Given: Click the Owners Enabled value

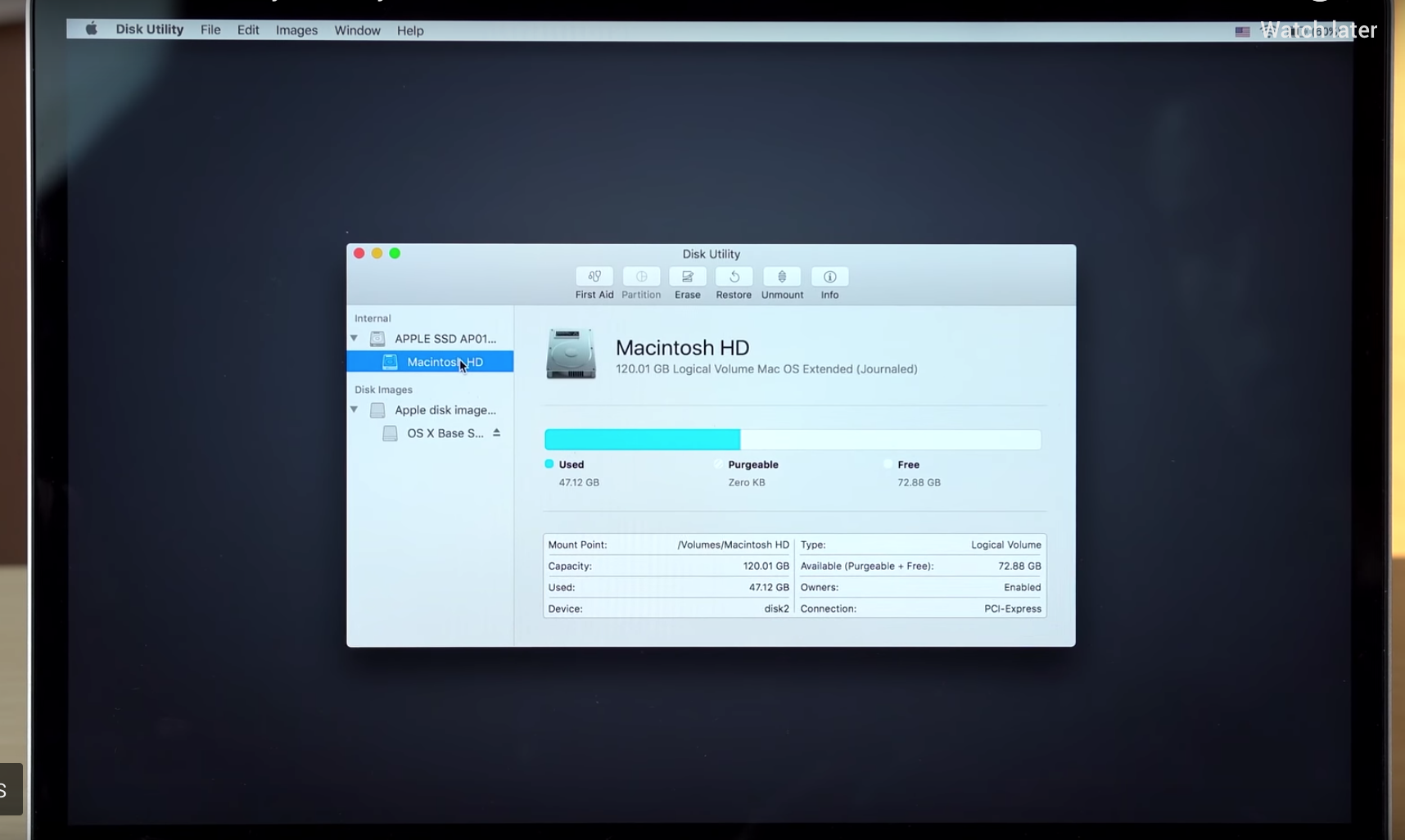Looking at the screenshot, I should point(1023,587).
